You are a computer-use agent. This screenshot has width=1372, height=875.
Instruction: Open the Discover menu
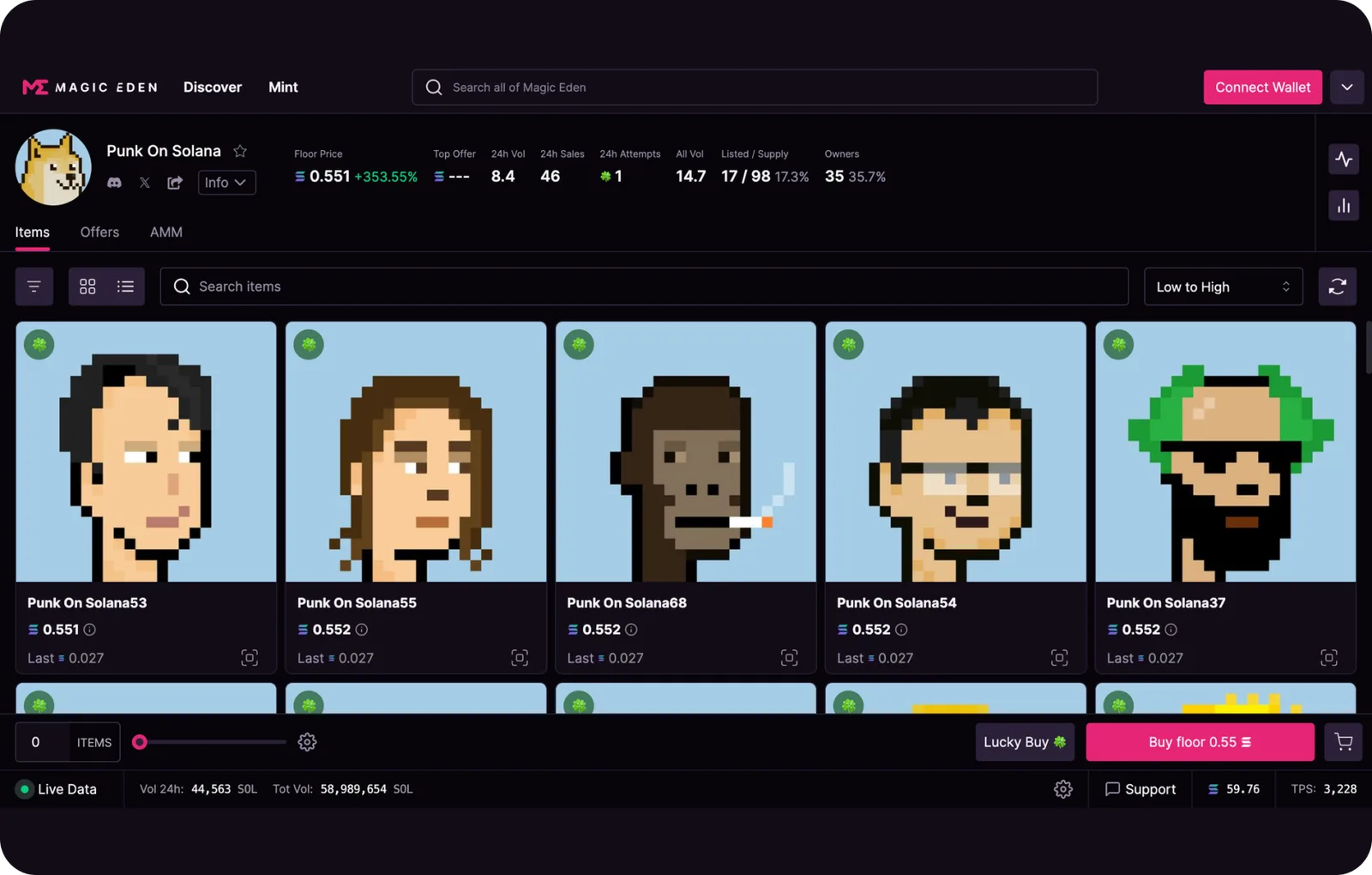pyautogui.click(x=213, y=87)
